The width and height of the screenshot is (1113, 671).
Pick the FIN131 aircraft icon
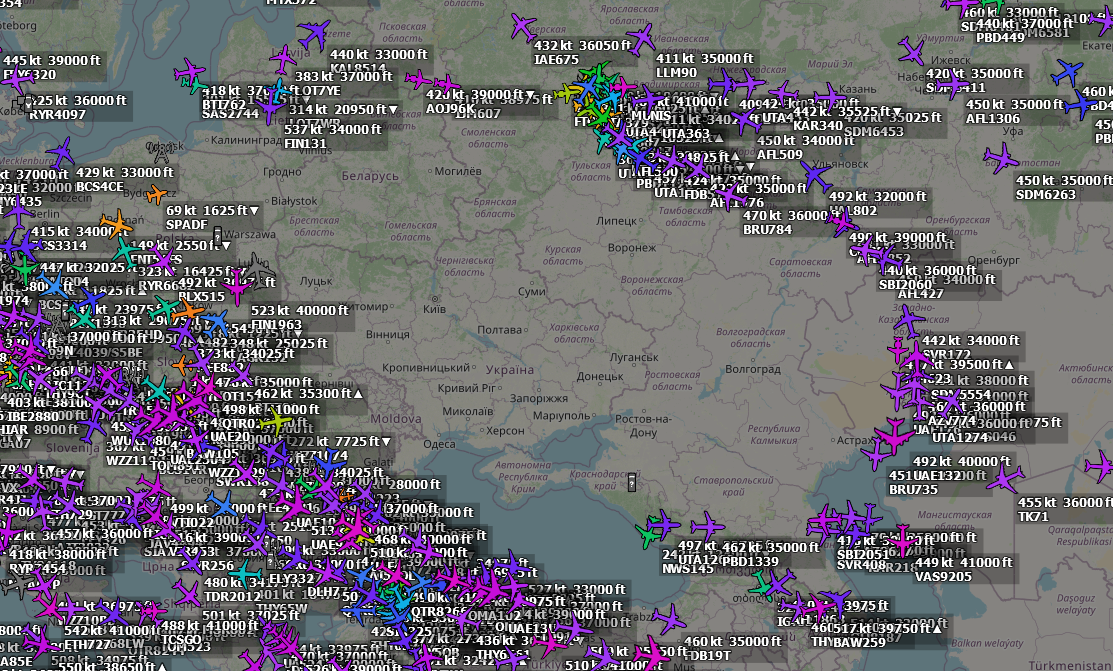point(270,109)
